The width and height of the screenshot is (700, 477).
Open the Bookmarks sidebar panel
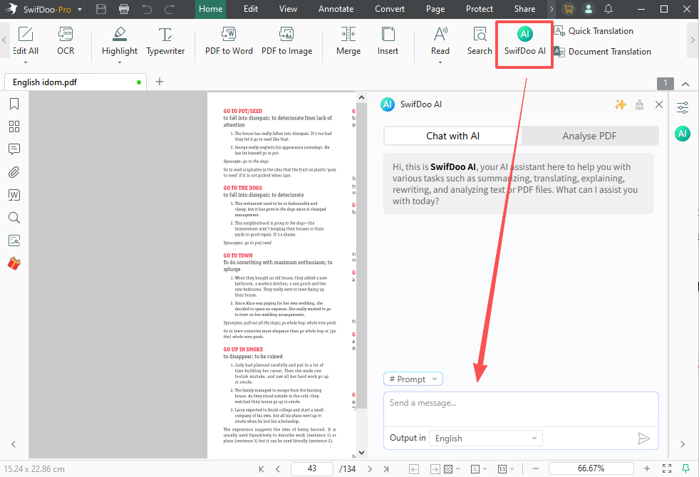[14, 104]
